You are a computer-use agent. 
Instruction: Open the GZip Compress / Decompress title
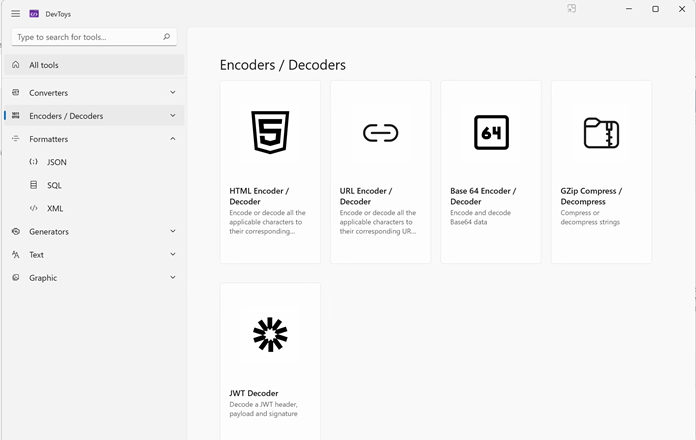pyautogui.click(x=591, y=196)
